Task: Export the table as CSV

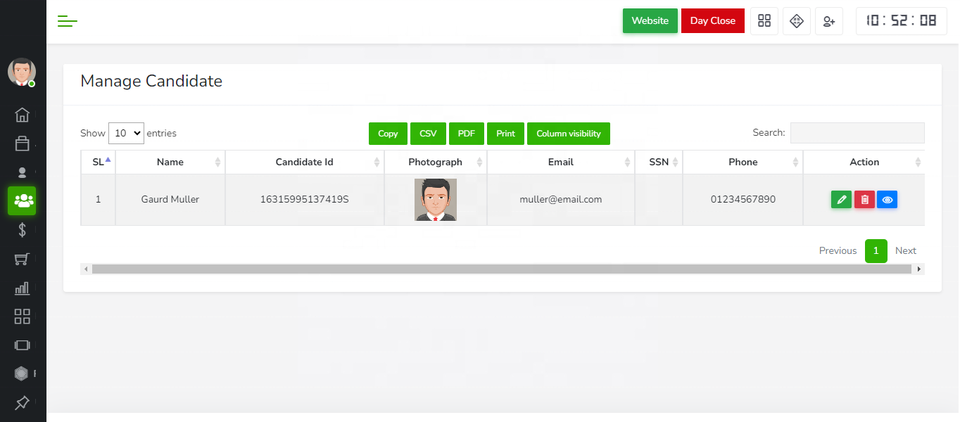Action: click(428, 134)
